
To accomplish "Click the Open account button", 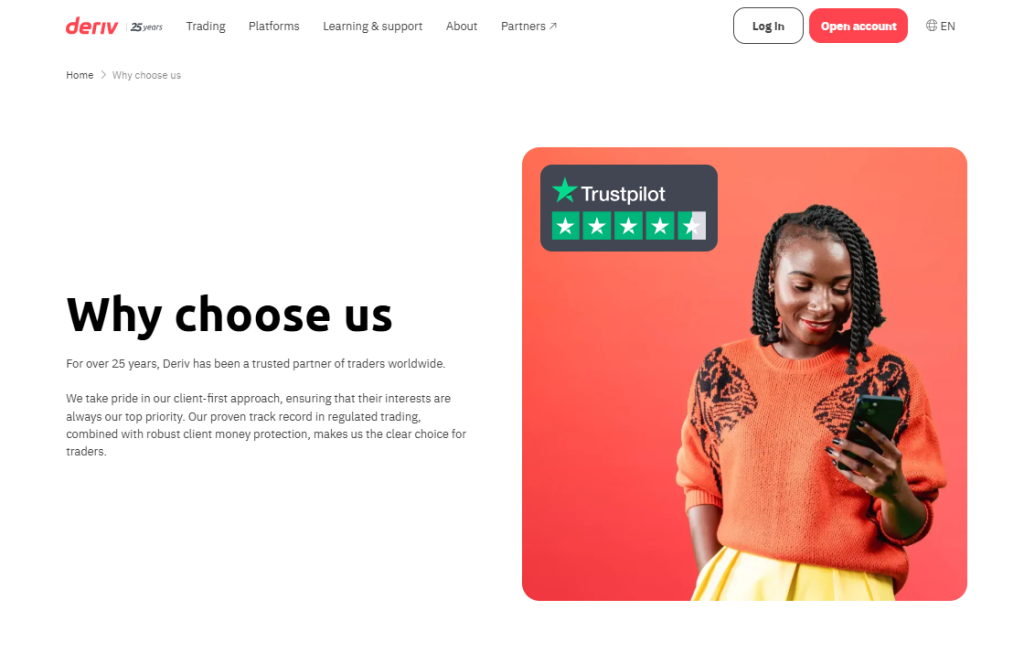I will pos(858,26).
